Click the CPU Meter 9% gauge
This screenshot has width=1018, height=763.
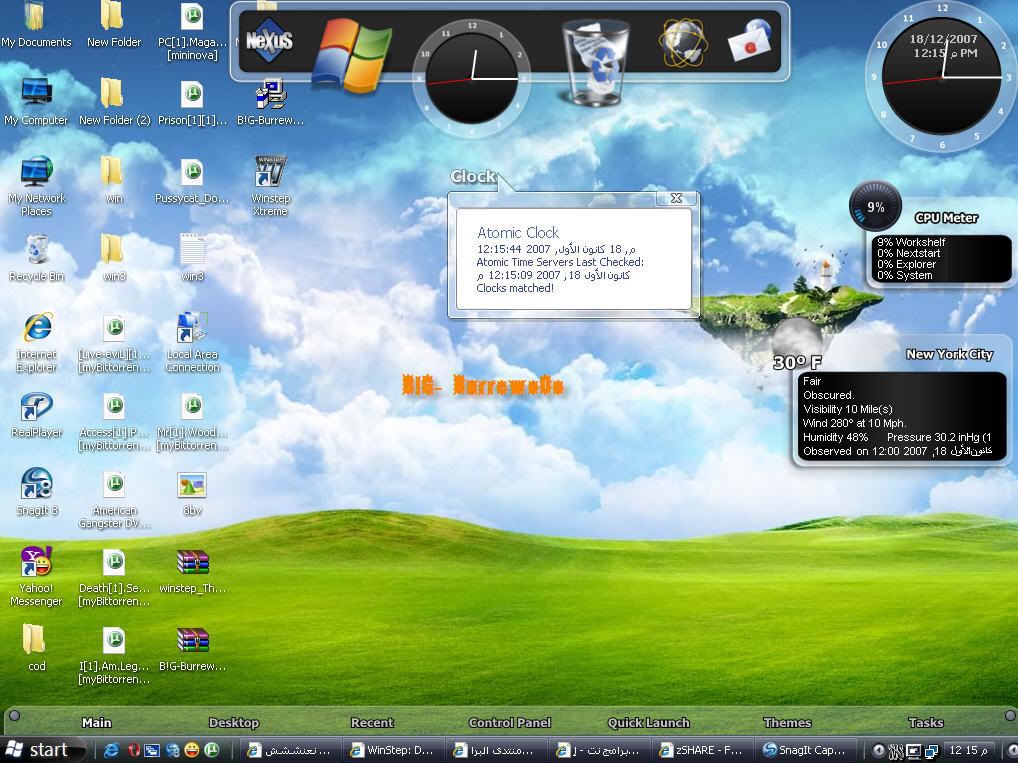click(875, 207)
